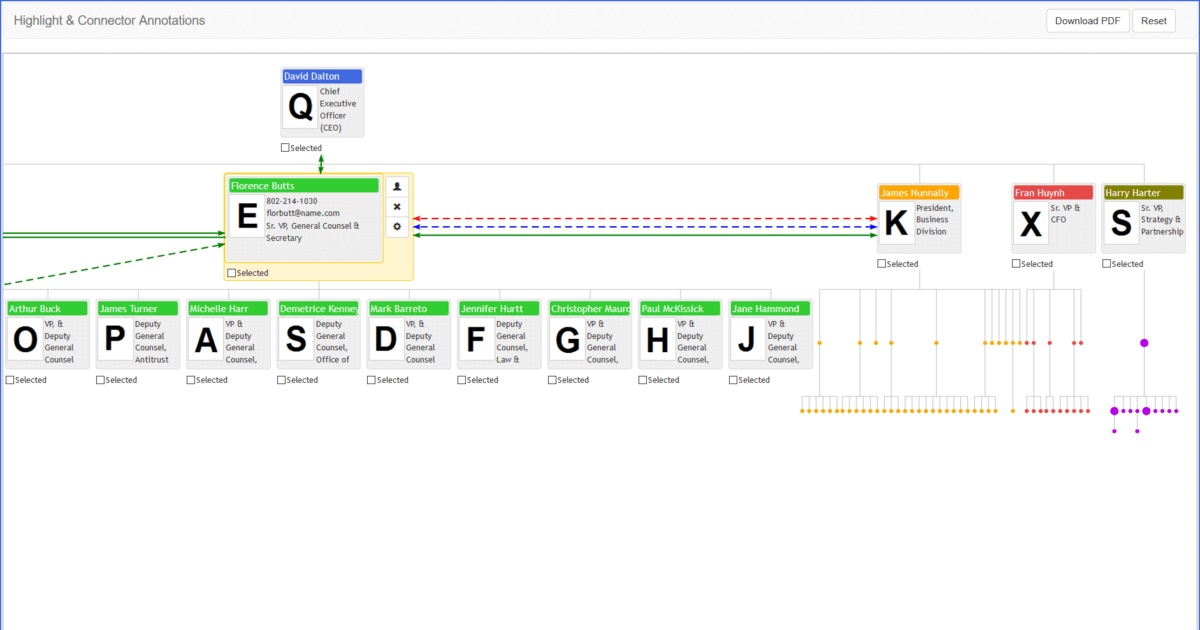Select the Jennifer Hurtt name header
1200x630 pixels.
[x=499, y=309]
